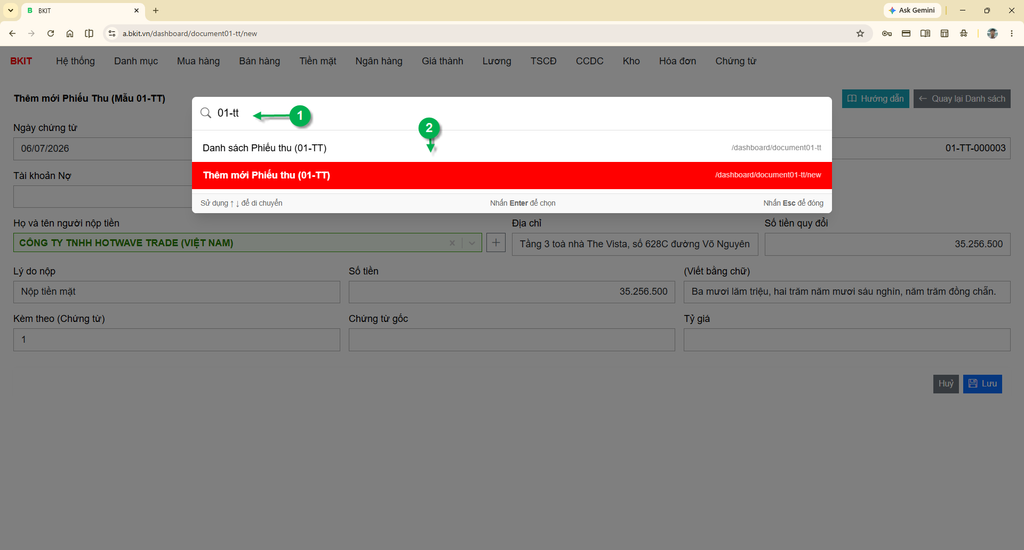Reload the page with the refresh icon
This screenshot has width=1024, height=550.
(x=50, y=33)
